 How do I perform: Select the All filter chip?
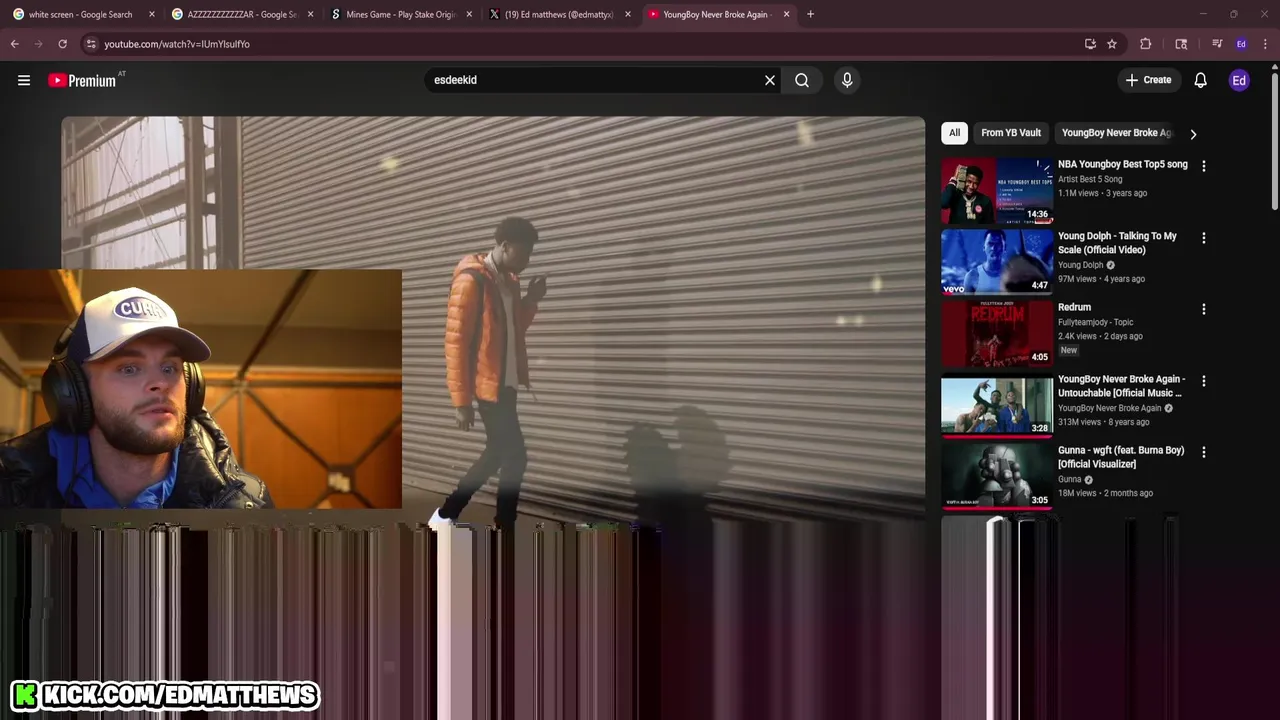point(954,132)
